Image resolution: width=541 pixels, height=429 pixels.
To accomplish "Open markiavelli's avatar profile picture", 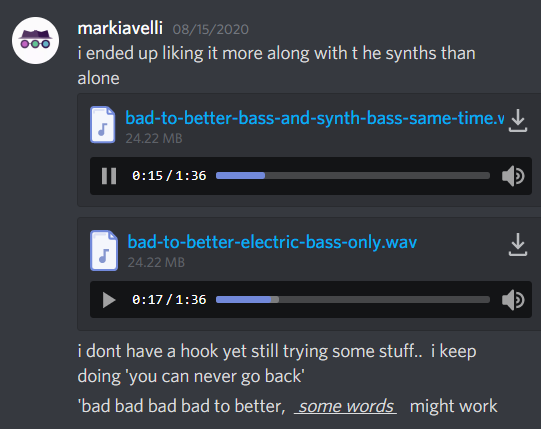I will 36,40.
